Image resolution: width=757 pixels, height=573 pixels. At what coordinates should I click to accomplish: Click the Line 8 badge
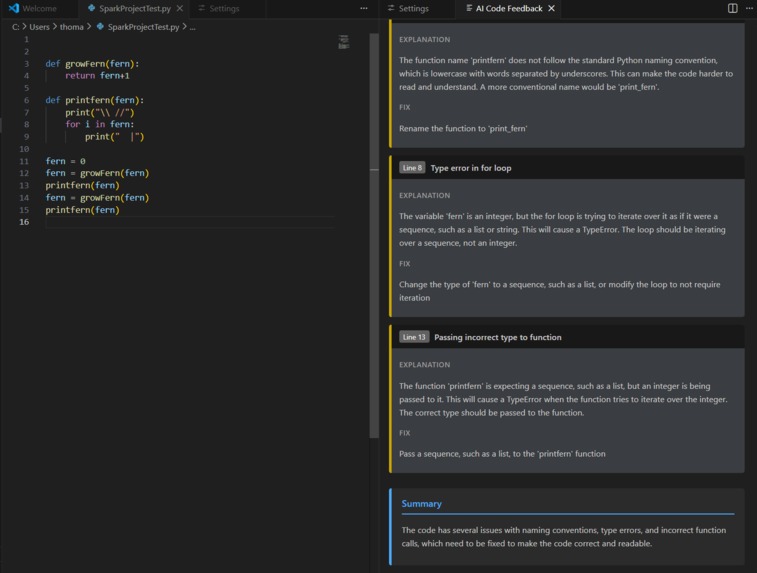coord(412,168)
